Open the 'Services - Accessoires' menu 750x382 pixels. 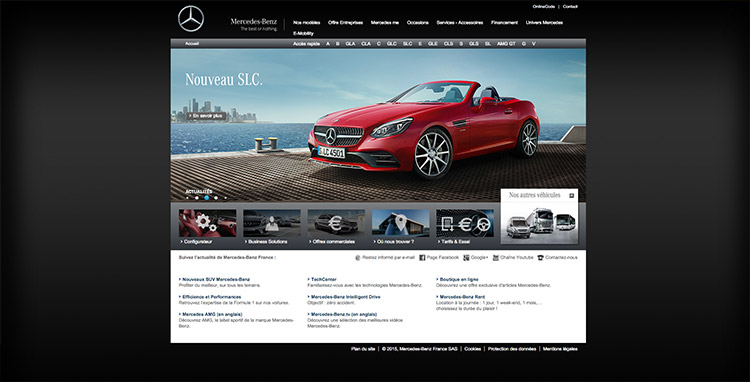[x=460, y=22]
